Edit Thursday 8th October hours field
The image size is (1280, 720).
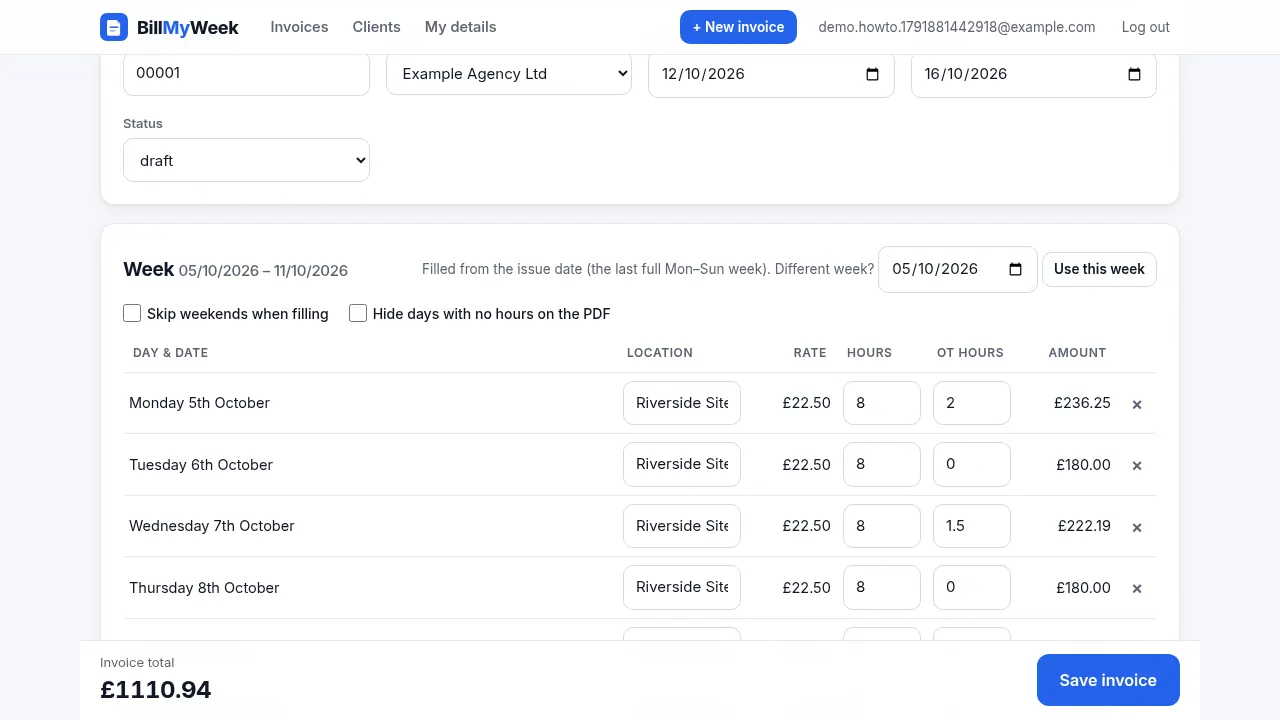(881, 587)
